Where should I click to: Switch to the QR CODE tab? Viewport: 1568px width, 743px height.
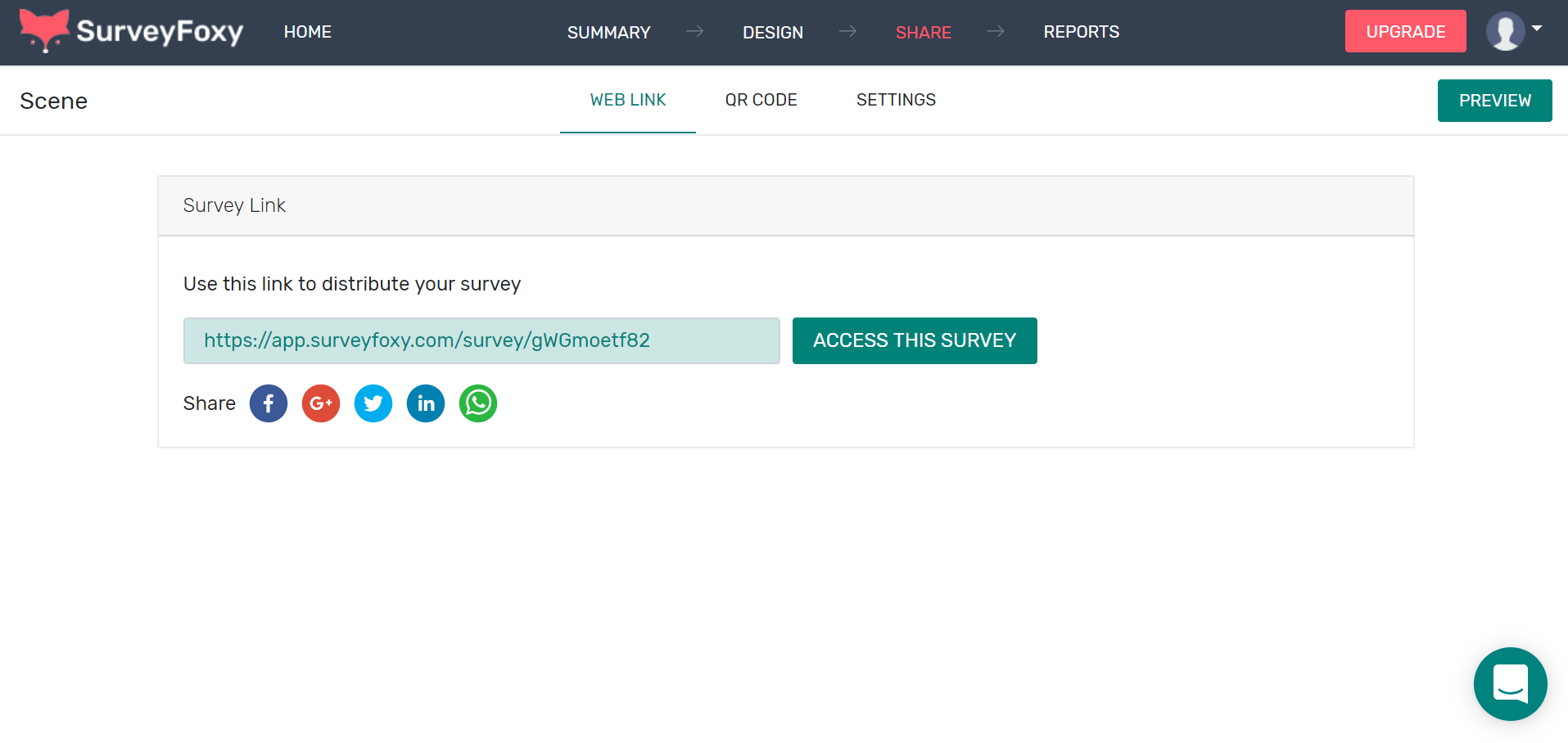[761, 100]
